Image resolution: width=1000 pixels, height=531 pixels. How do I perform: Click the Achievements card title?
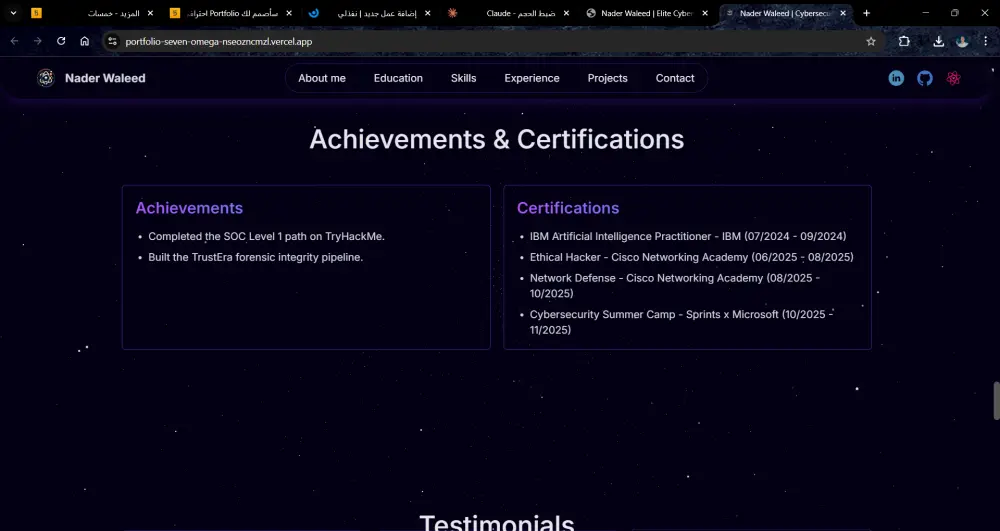point(189,208)
